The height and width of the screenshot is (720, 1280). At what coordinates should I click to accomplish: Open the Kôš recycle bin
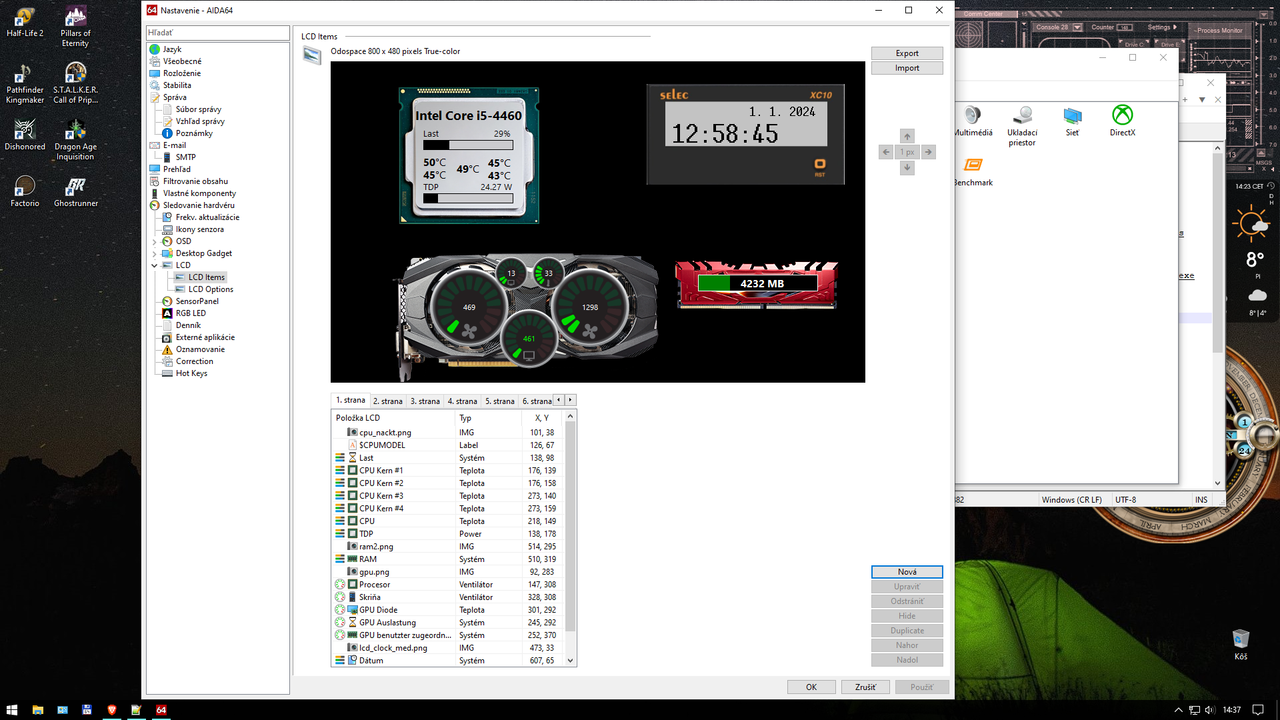1241,645
